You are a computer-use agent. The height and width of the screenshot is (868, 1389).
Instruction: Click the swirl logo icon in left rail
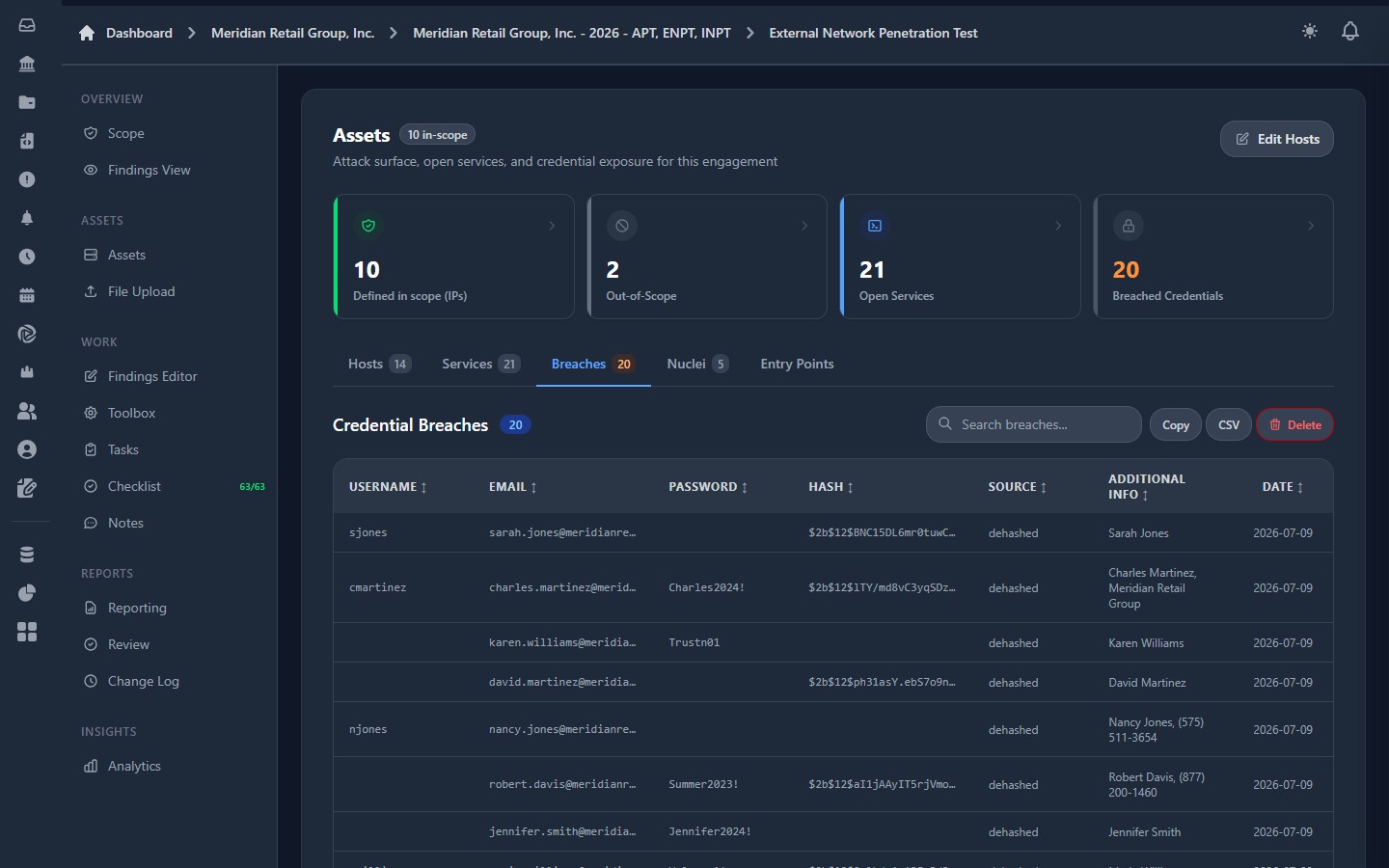27,334
